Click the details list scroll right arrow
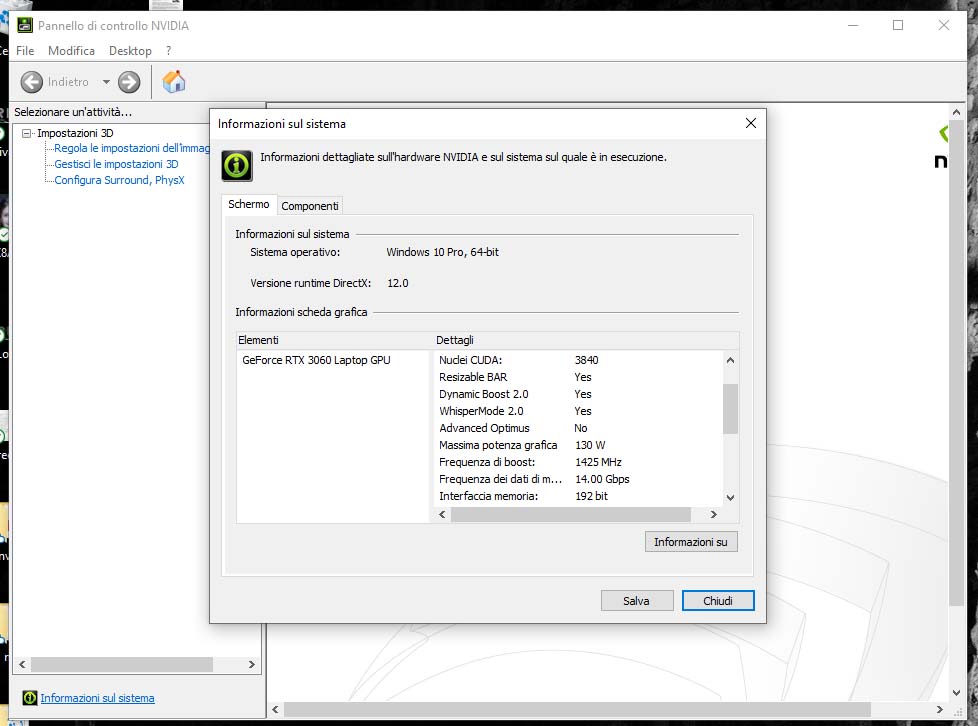Viewport: 978px width, 726px height. 714,515
